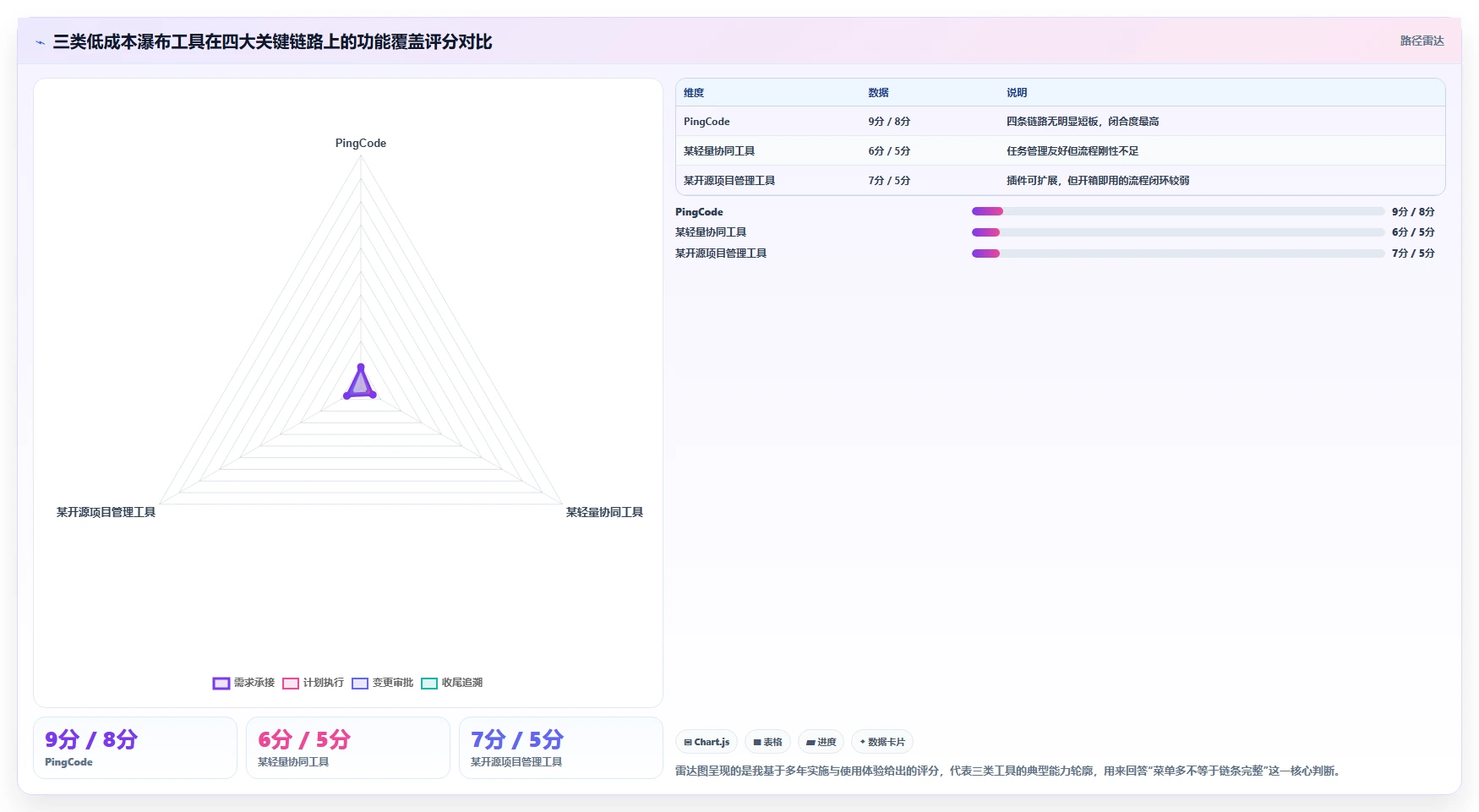1479x812 pixels.
Task: Click the PingCode progress row label
Action: 699,212
